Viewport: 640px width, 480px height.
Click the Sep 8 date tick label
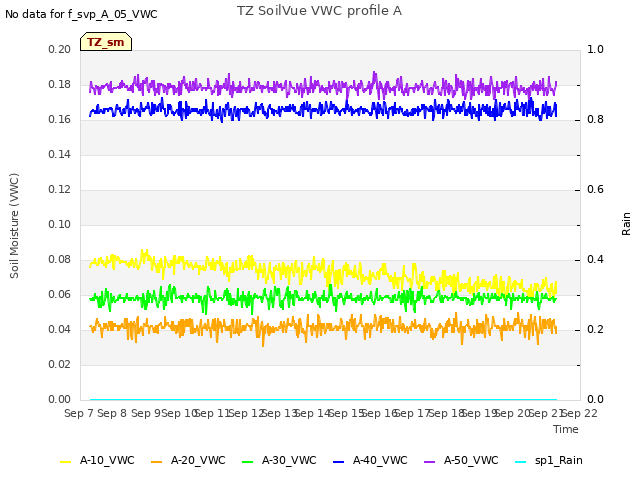[112, 413]
